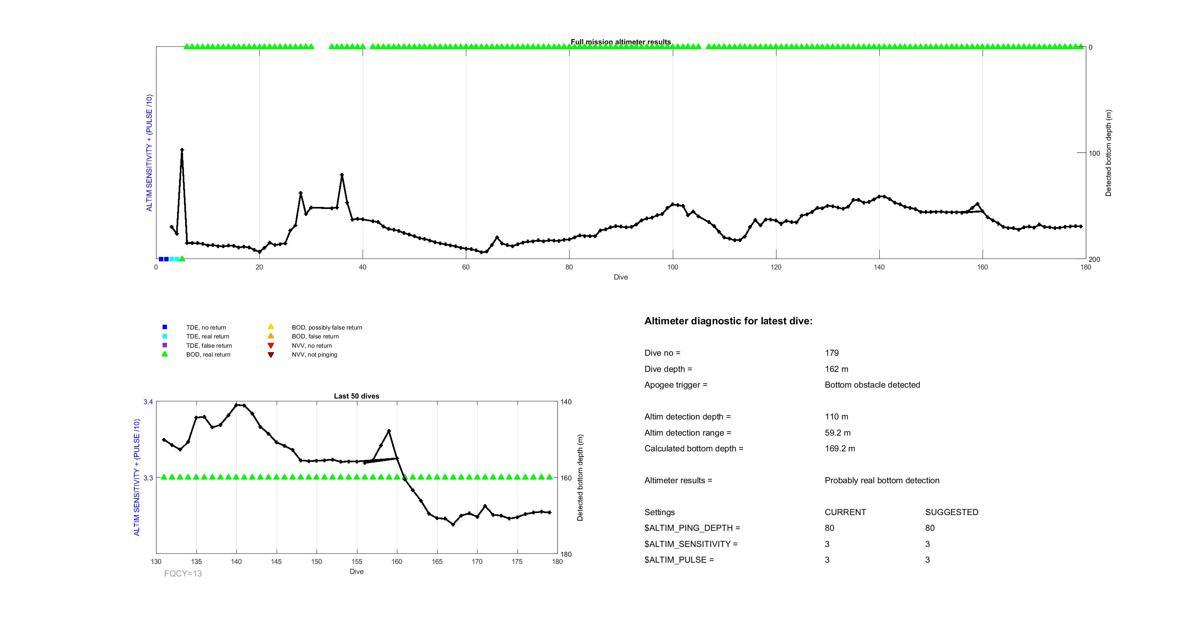Viewport: 1200px width, 622px height.
Task: Select the calculated bottom depth value '169.2 m'
Action: pyautogui.click(x=840, y=449)
